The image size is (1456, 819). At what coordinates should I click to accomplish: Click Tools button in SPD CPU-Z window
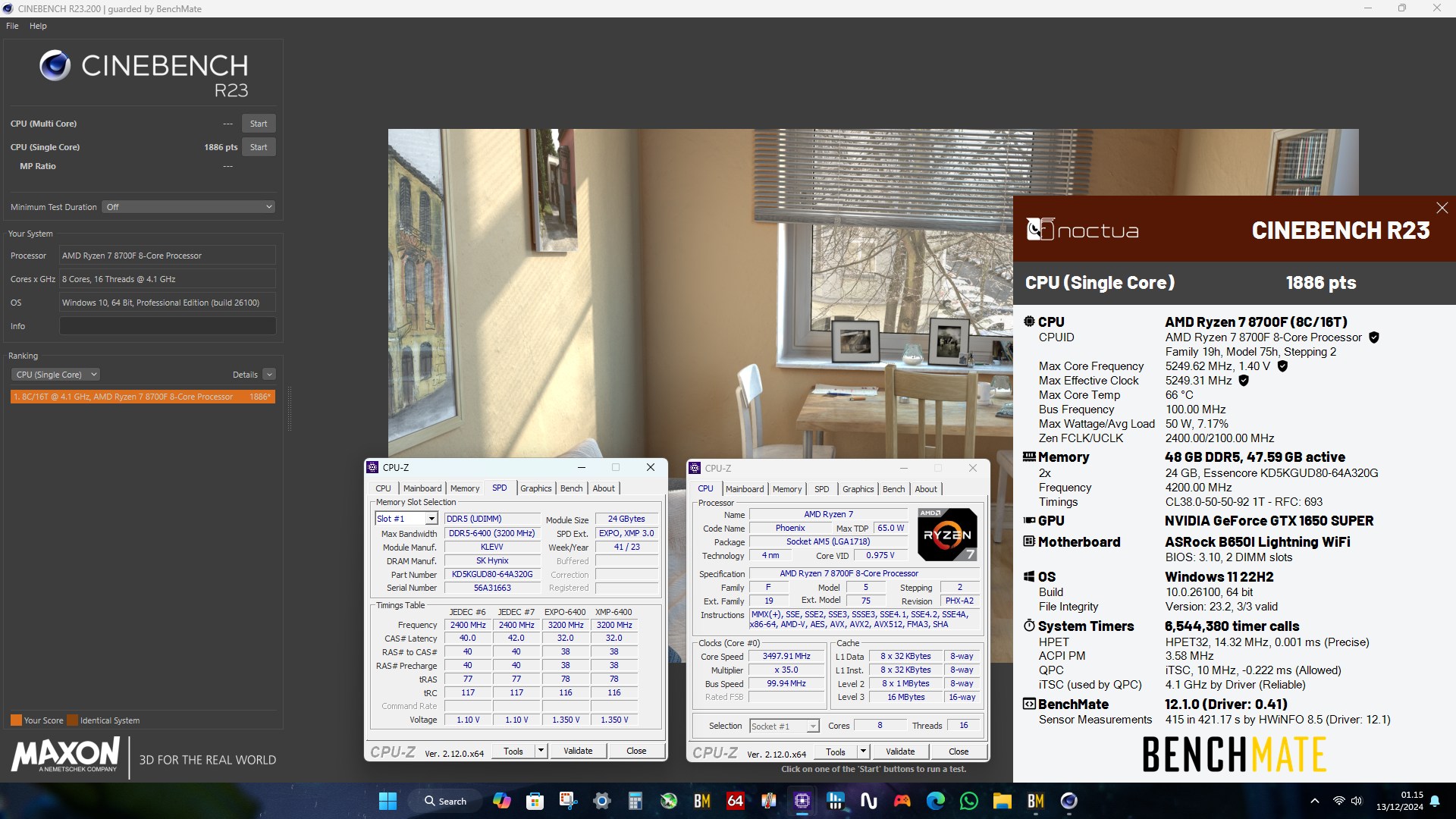[513, 752]
